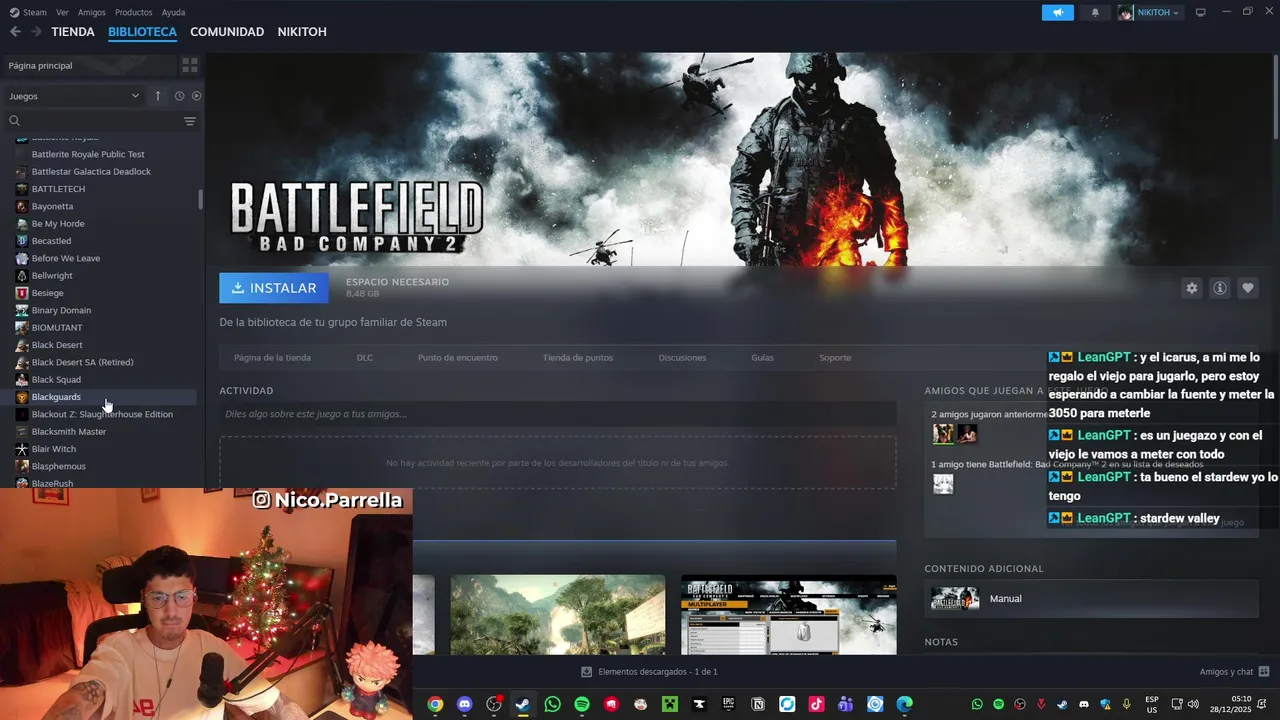Click the forward navigation arrow
This screenshot has height=720, width=1280.
tap(36, 32)
